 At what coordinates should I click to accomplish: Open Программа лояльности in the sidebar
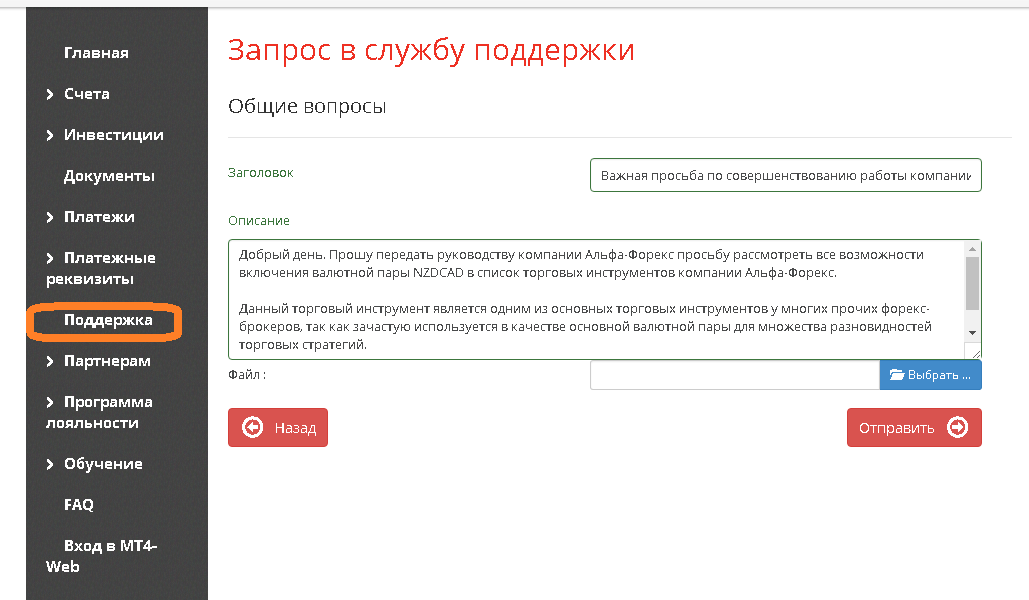pos(99,412)
